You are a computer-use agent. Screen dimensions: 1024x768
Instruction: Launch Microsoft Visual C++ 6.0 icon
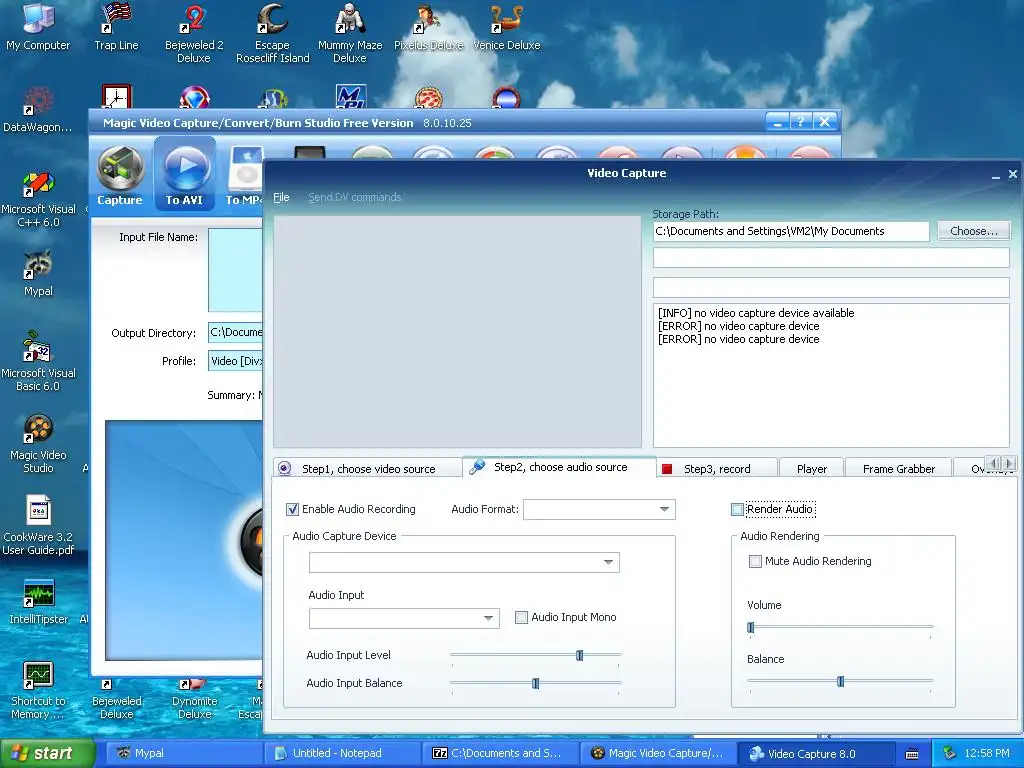[38, 199]
